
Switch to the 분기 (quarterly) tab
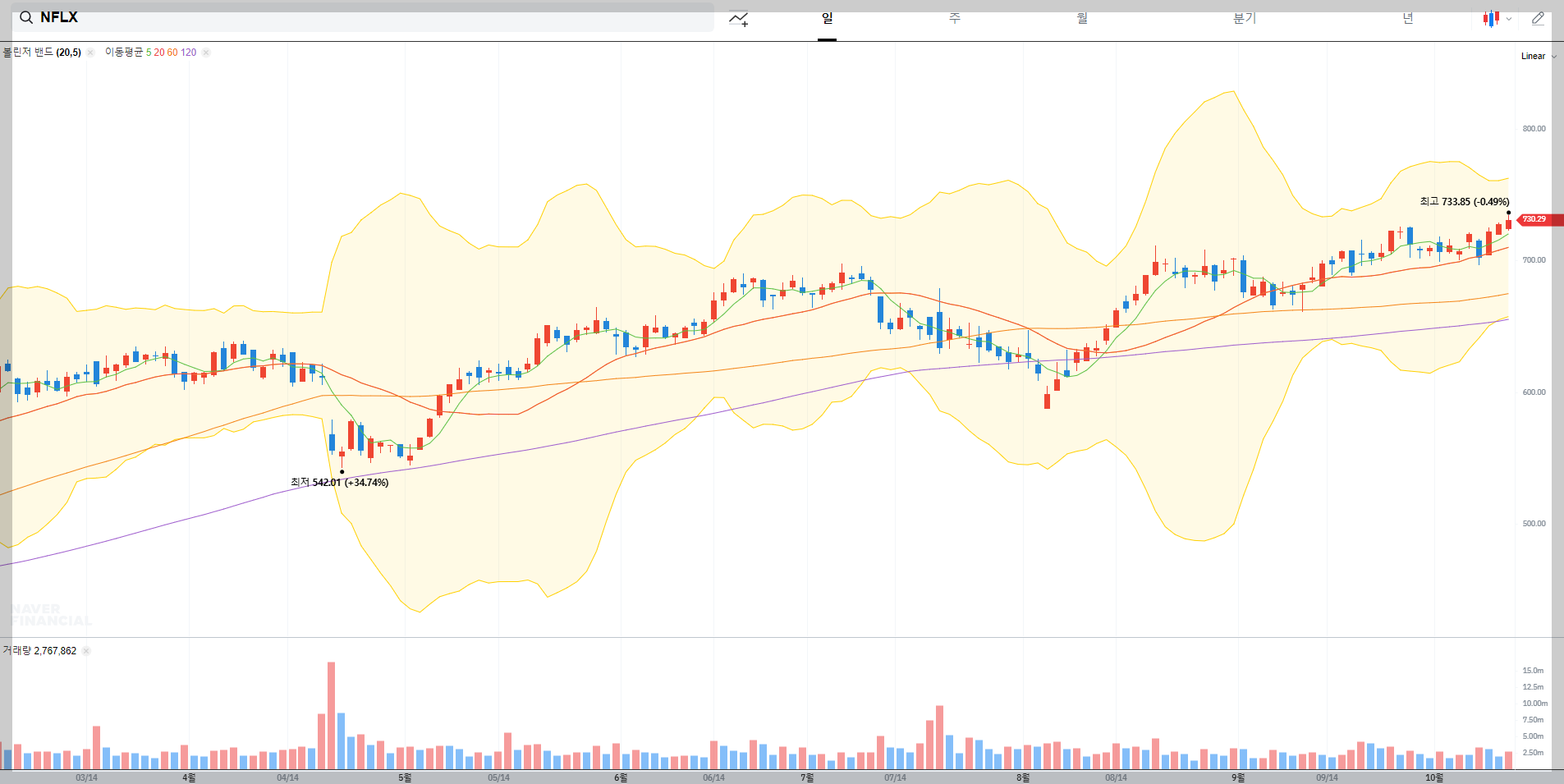[1245, 18]
